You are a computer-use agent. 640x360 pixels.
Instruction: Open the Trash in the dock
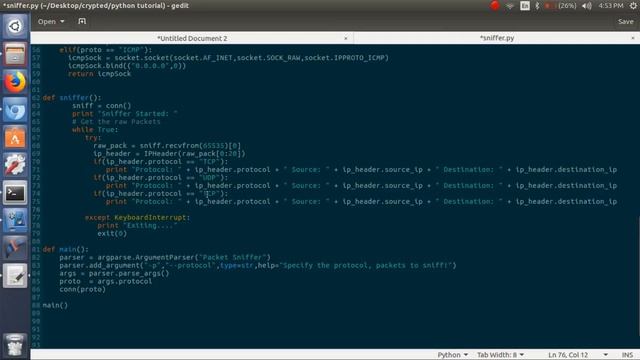[x=15, y=345]
